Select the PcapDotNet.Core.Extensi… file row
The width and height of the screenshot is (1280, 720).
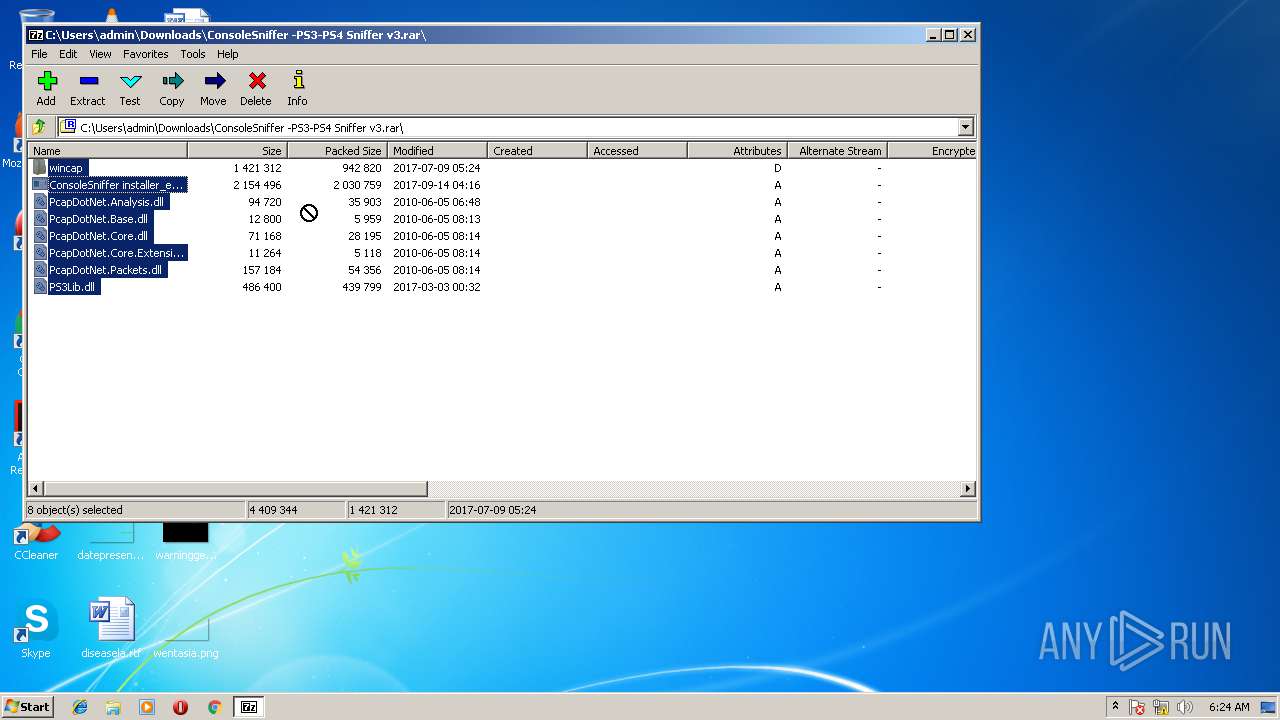(502, 253)
